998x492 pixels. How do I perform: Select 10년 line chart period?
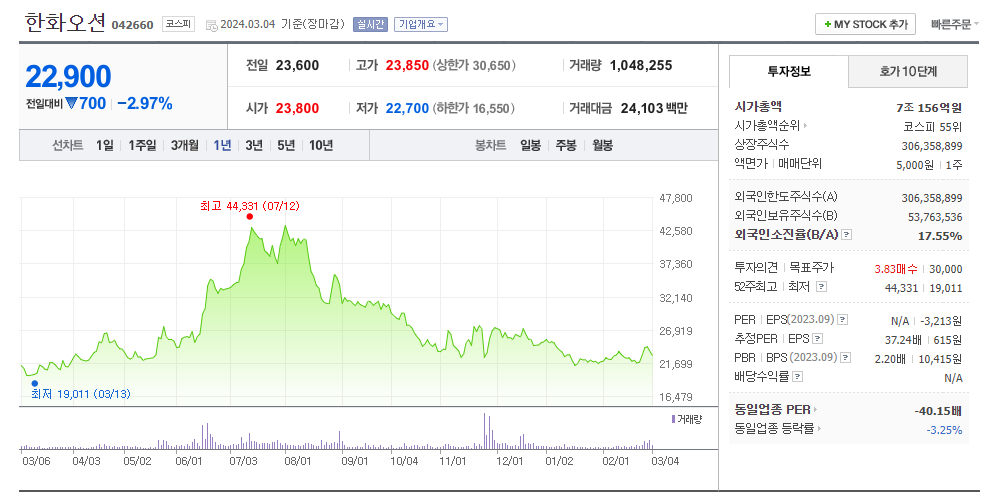coord(321,146)
